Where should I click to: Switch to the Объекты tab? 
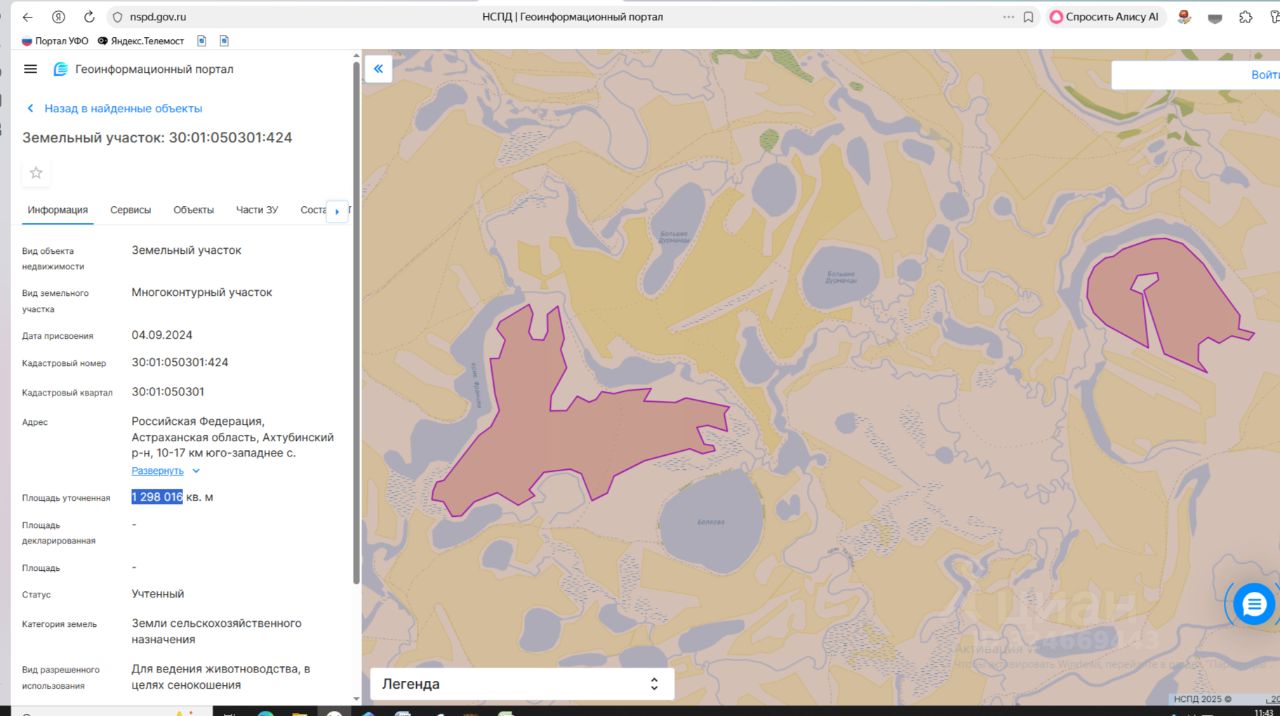click(x=194, y=210)
